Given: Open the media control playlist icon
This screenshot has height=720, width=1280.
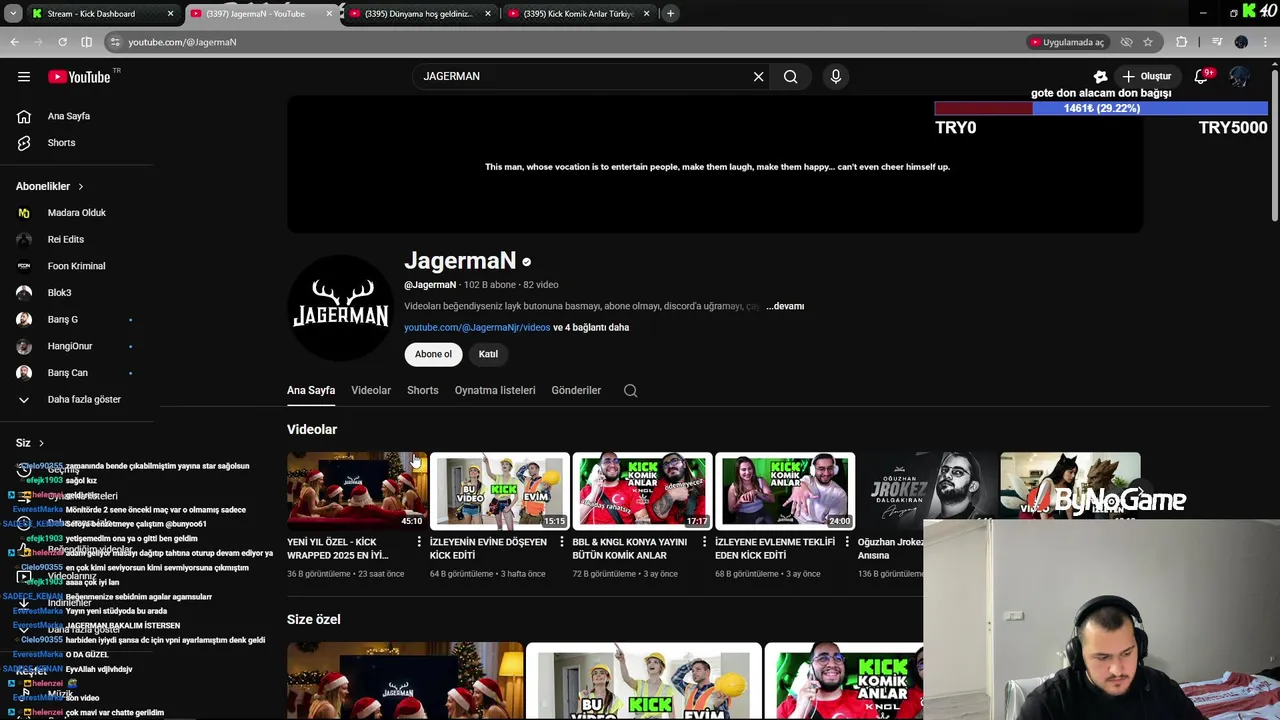Looking at the screenshot, I should (1217, 42).
